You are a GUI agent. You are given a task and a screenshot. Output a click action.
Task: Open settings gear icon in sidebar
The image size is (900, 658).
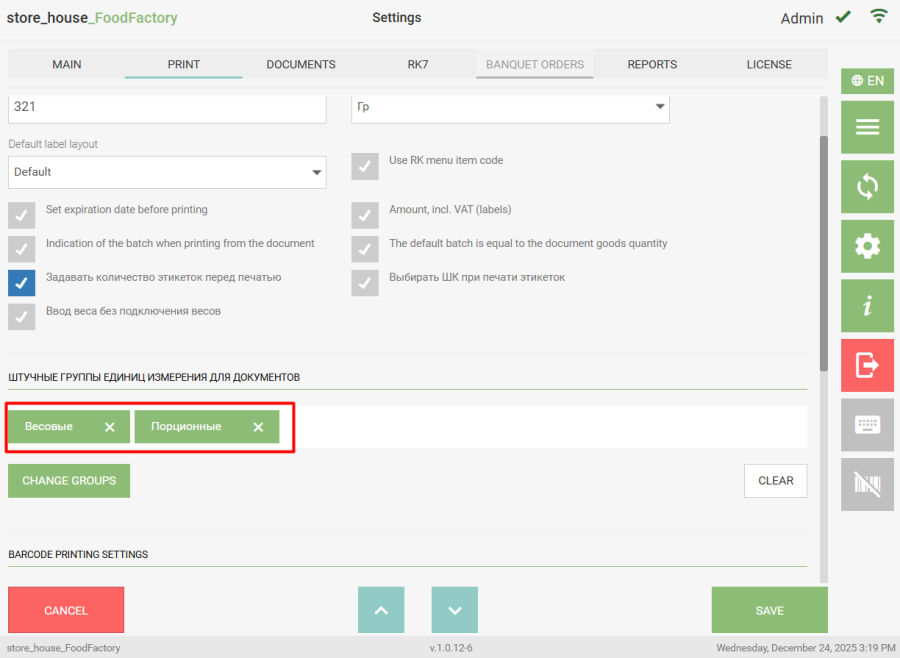pyautogui.click(x=867, y=246)
